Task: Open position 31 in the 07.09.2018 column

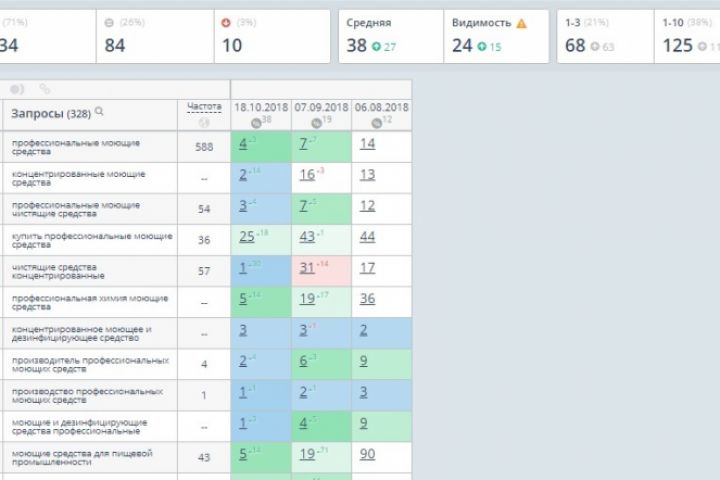Action: point(308,268)
